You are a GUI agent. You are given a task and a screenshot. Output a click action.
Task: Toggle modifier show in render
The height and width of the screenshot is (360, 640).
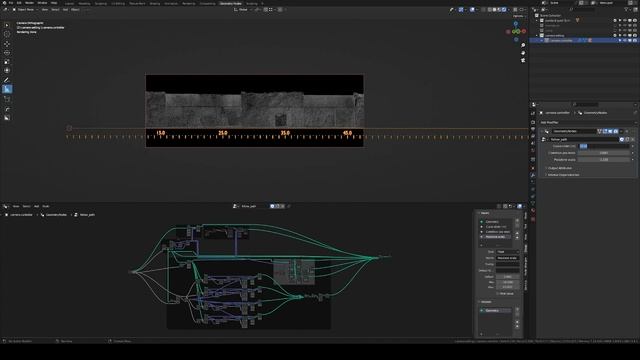(x=616, y=131)
